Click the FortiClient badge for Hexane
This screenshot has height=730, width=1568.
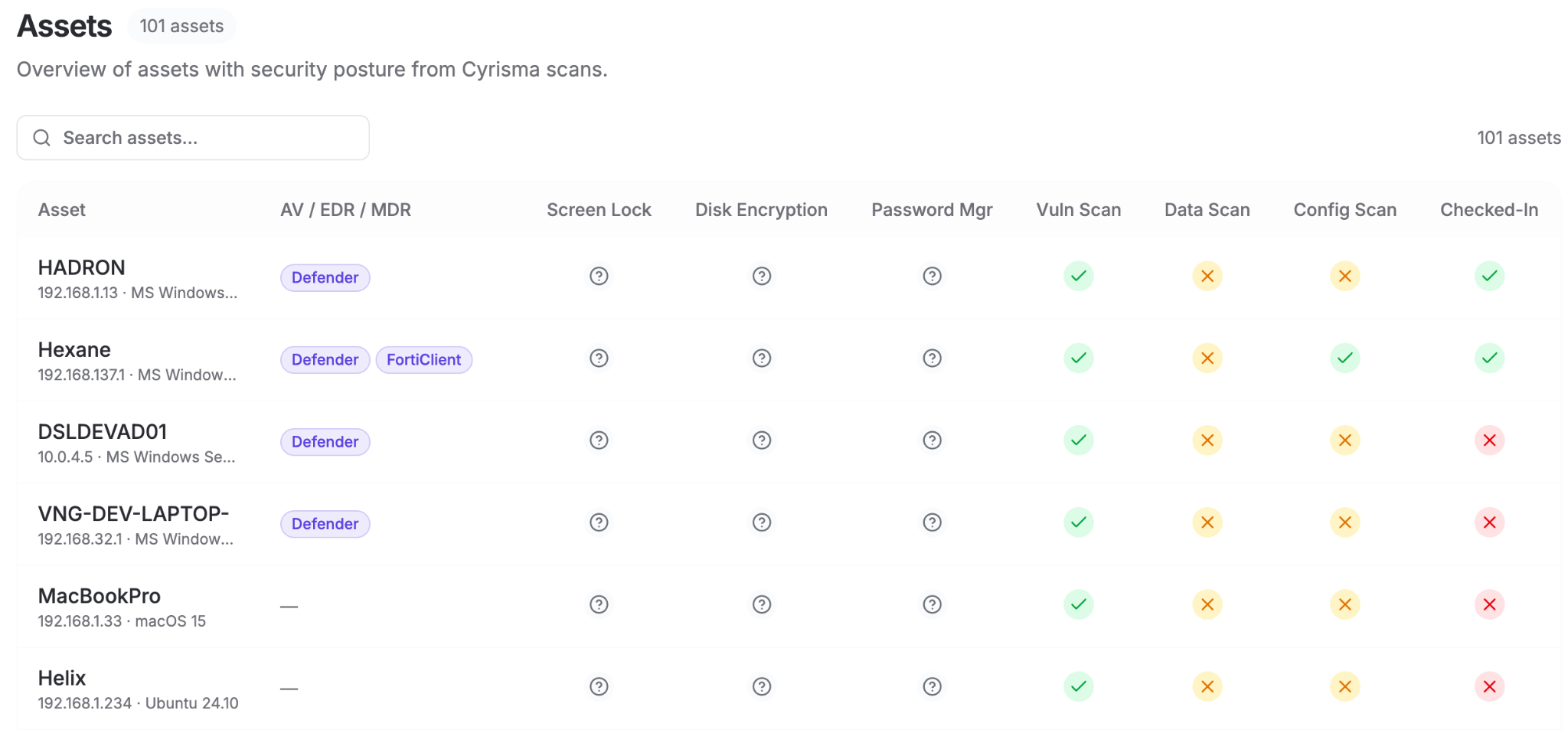click(x=423, y=359)
